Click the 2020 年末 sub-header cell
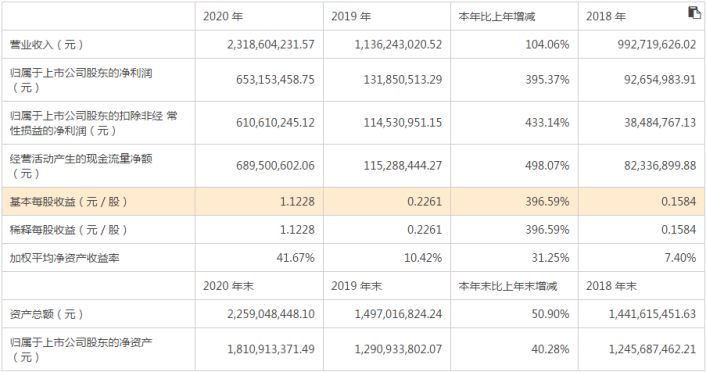The height and width of the screenshot is (372, 706). [228, 286]
